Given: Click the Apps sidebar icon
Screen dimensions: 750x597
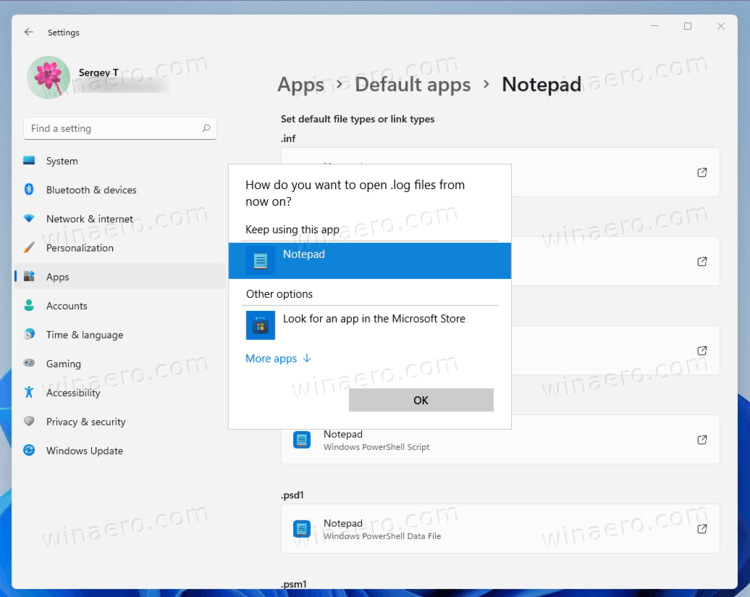Looking at the screenshot, I should coord(29,276).
